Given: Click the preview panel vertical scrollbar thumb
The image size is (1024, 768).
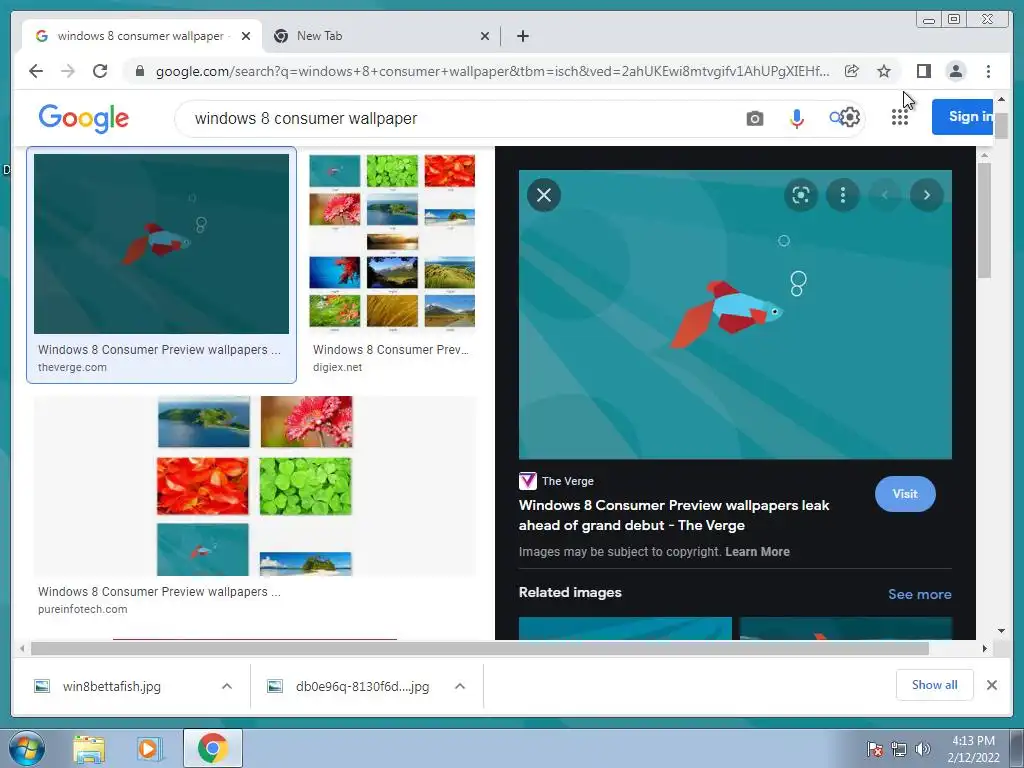Looking at the screenshot, I should (984, 221).
